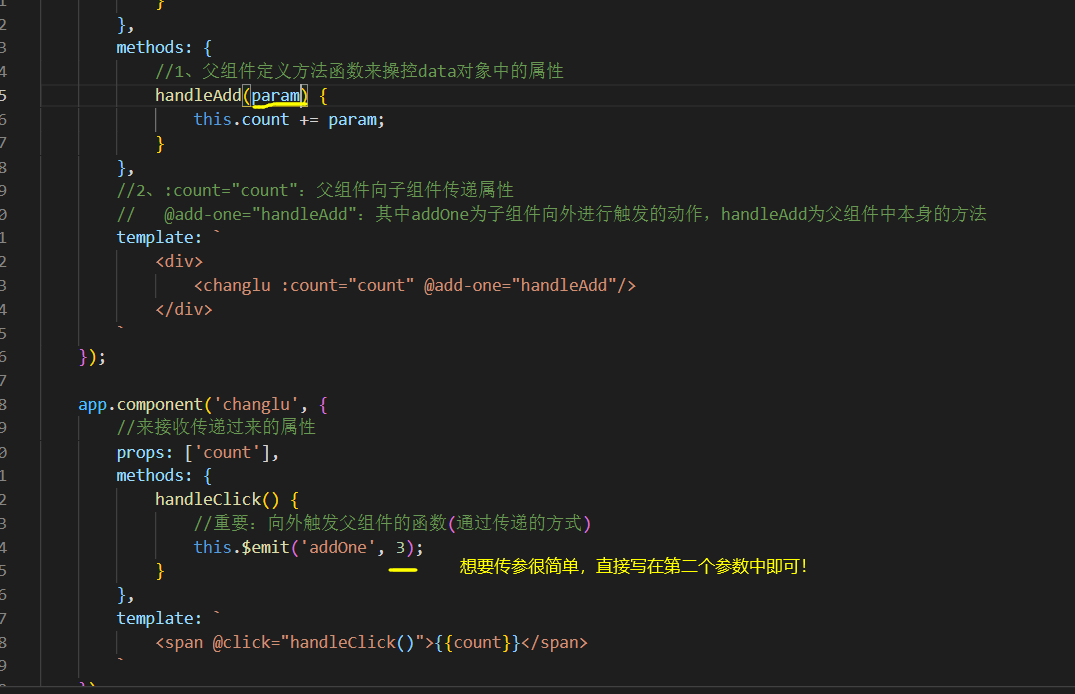
Task: Click the methods: key above handleClick
Action: tap(154, 475)
